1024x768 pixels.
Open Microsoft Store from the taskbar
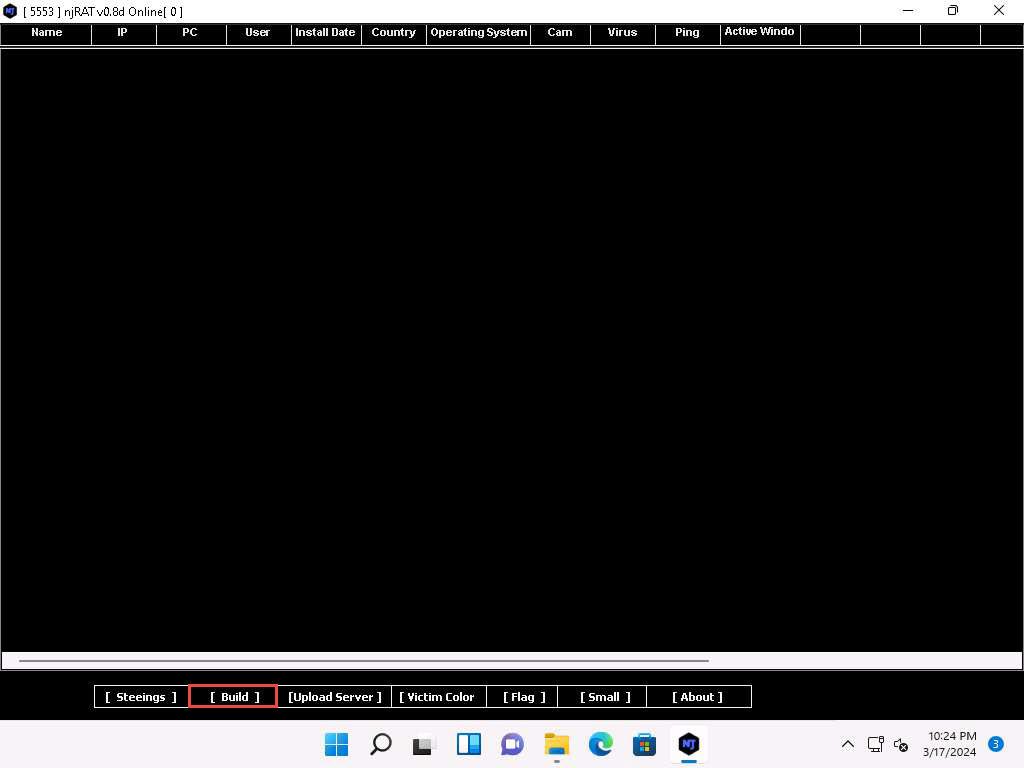coord(645,744)
